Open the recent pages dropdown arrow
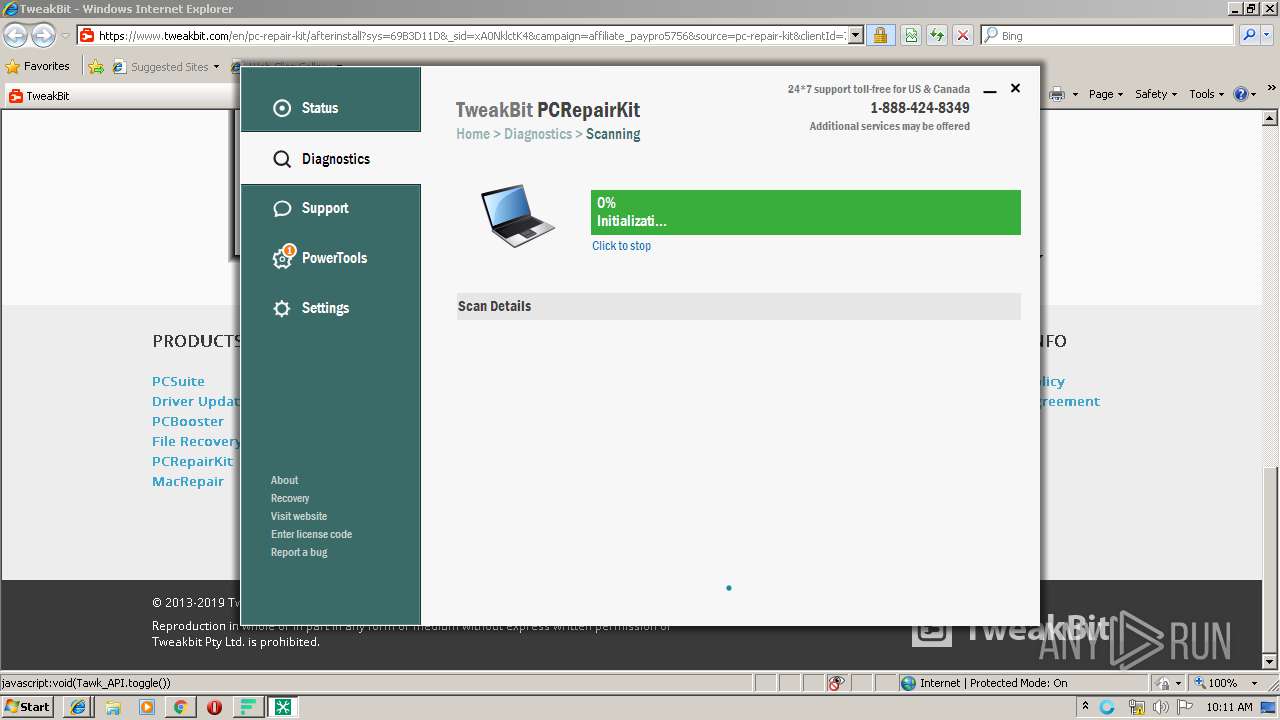This screenshot has height=720, width=1280. click(65, 36)
